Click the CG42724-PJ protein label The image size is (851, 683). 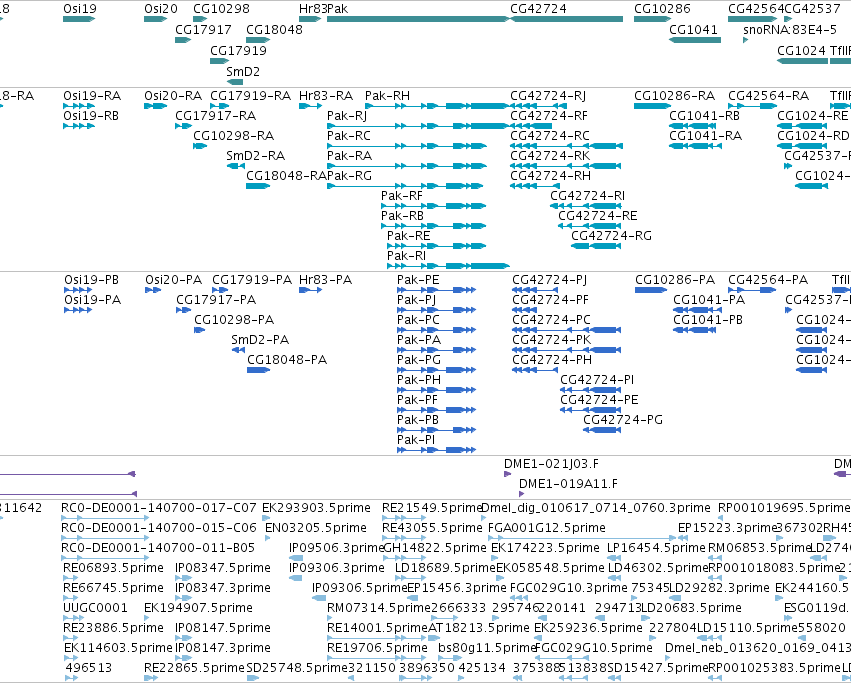pyautogui.click(x=549, y=280)
